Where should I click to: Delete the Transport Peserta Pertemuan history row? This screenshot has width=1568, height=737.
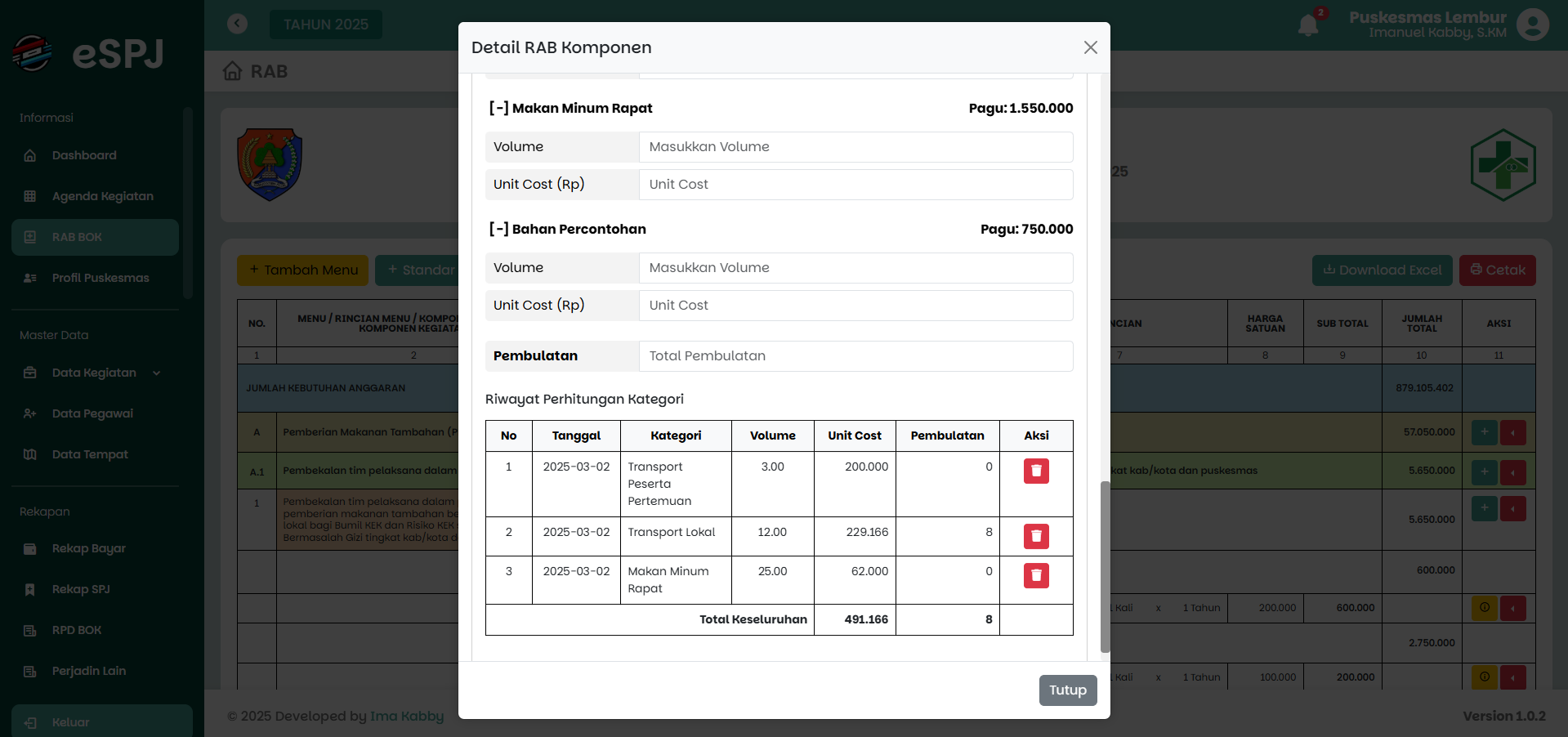(x=1036, y=471)
